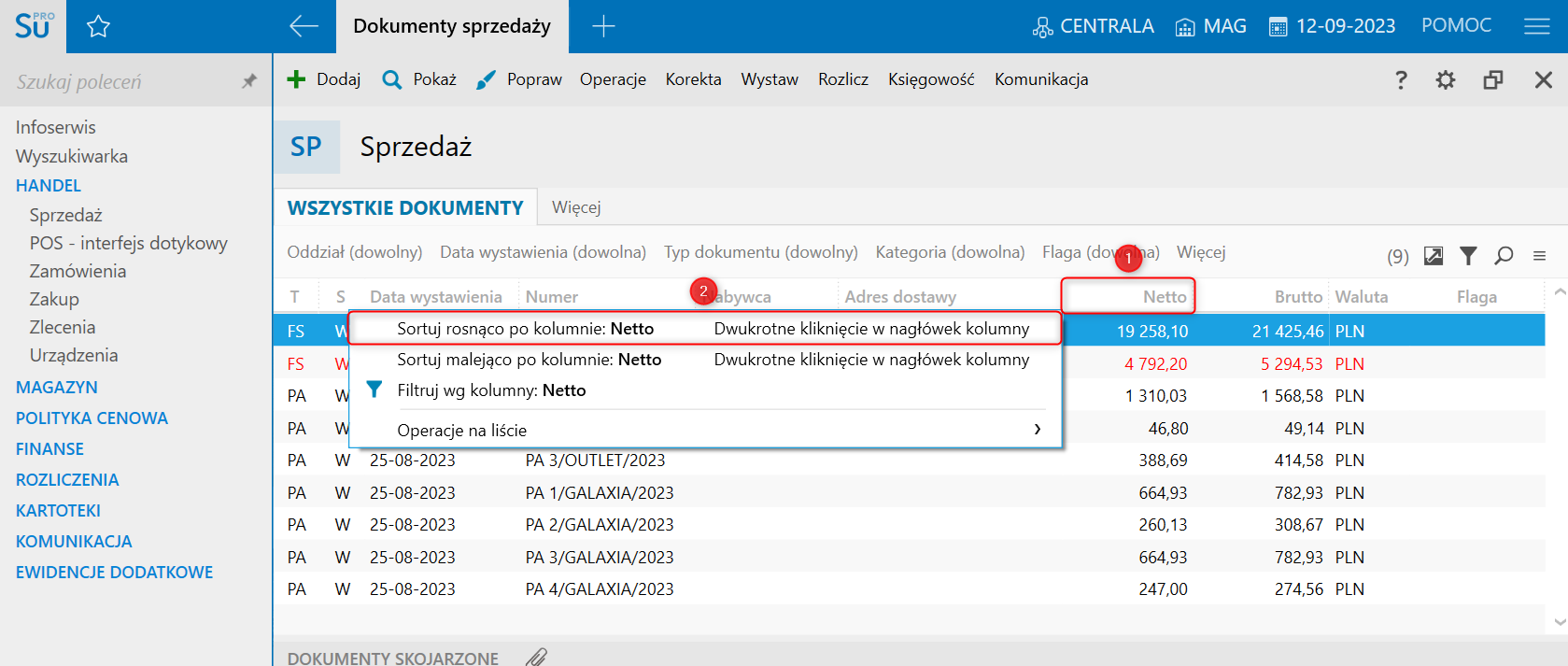Expand the FINANSE section
The image size is (1568, 666).
(x=49, y=448)
